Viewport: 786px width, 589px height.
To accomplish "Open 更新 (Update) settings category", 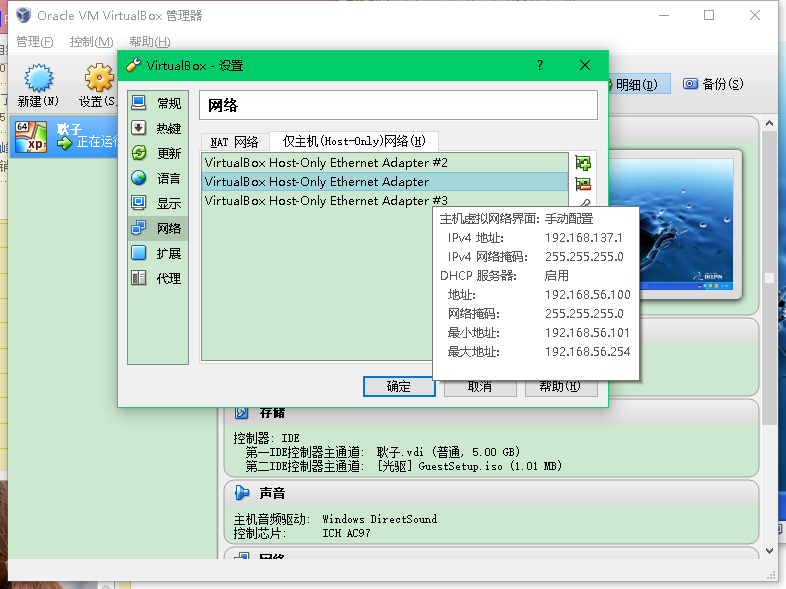I will pos(158,153).
